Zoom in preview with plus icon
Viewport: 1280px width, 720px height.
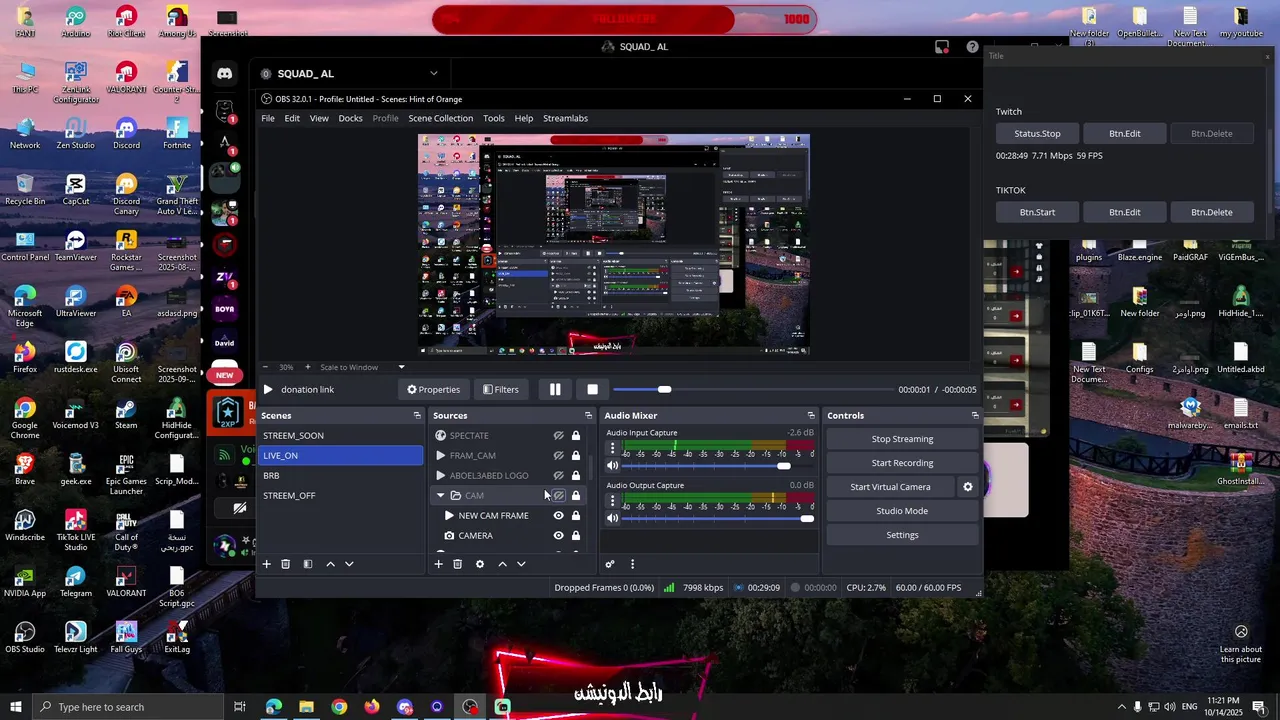[308, 367]
